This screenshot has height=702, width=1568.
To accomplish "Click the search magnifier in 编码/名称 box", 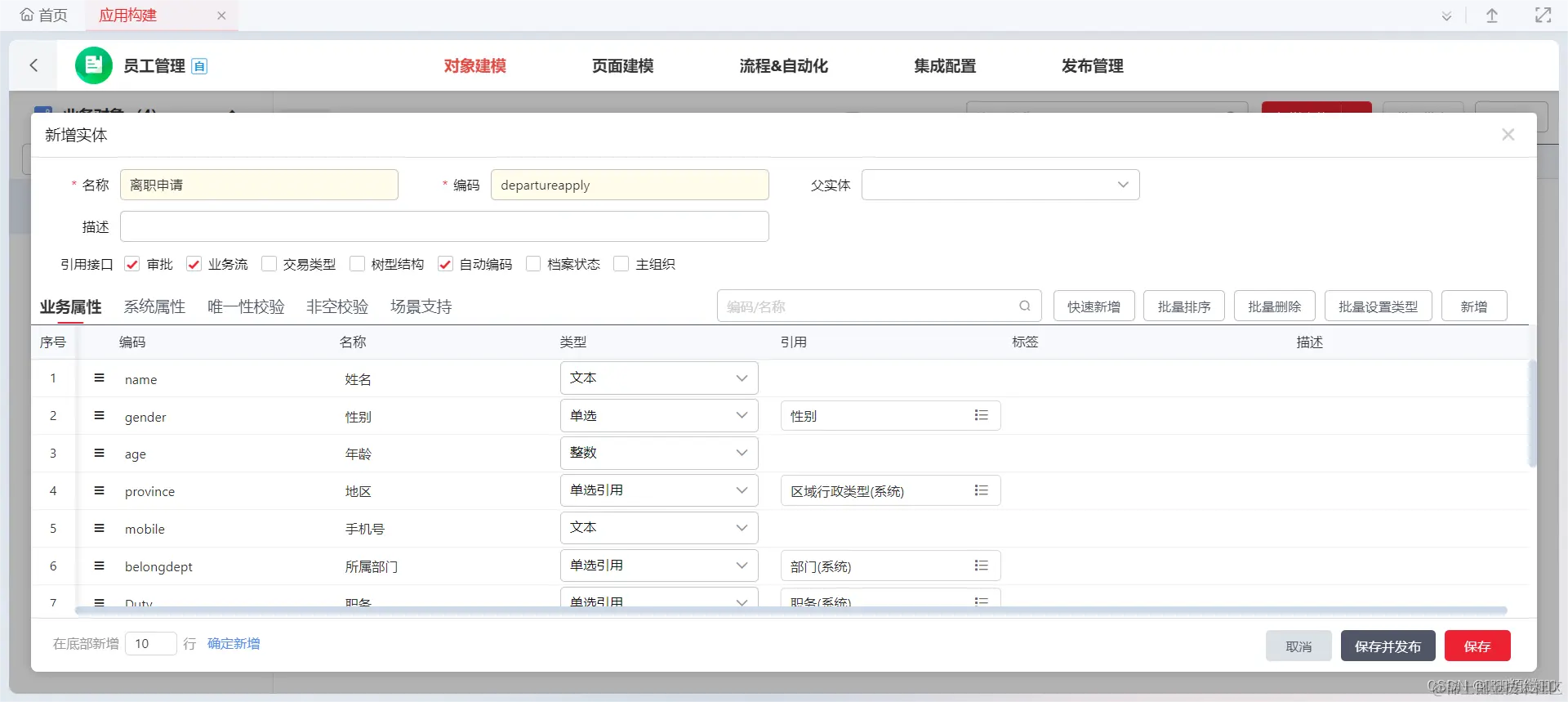I will (1025, 306).
